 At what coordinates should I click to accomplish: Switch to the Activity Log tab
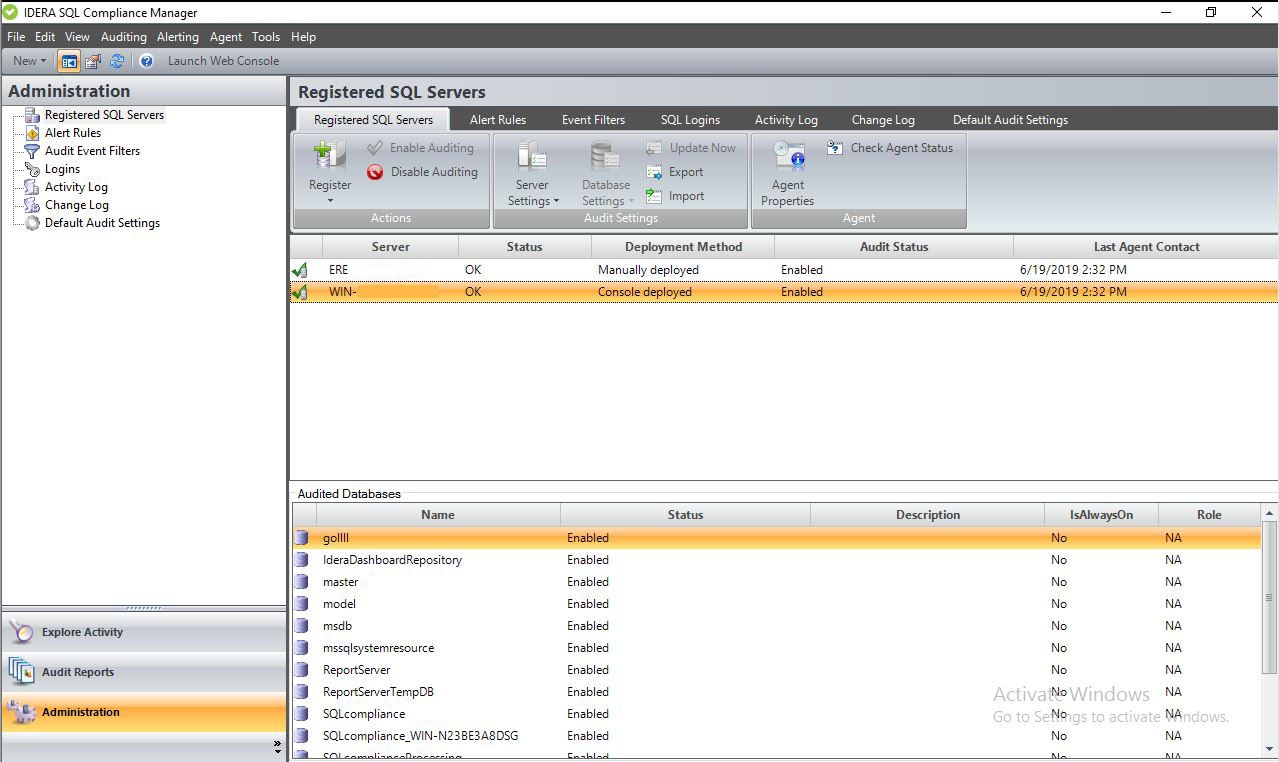pyautogui.click(x=785, y=120)
